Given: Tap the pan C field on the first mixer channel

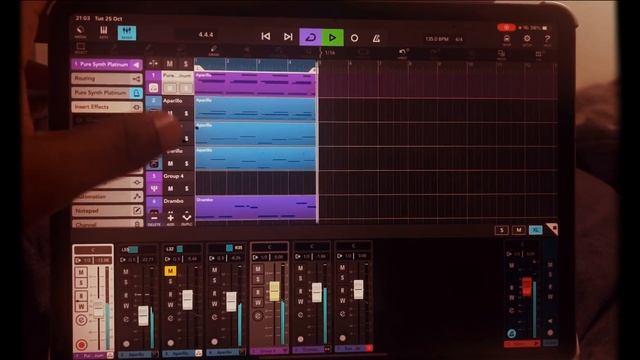Looking at the screenshot, I should (93, 250).
